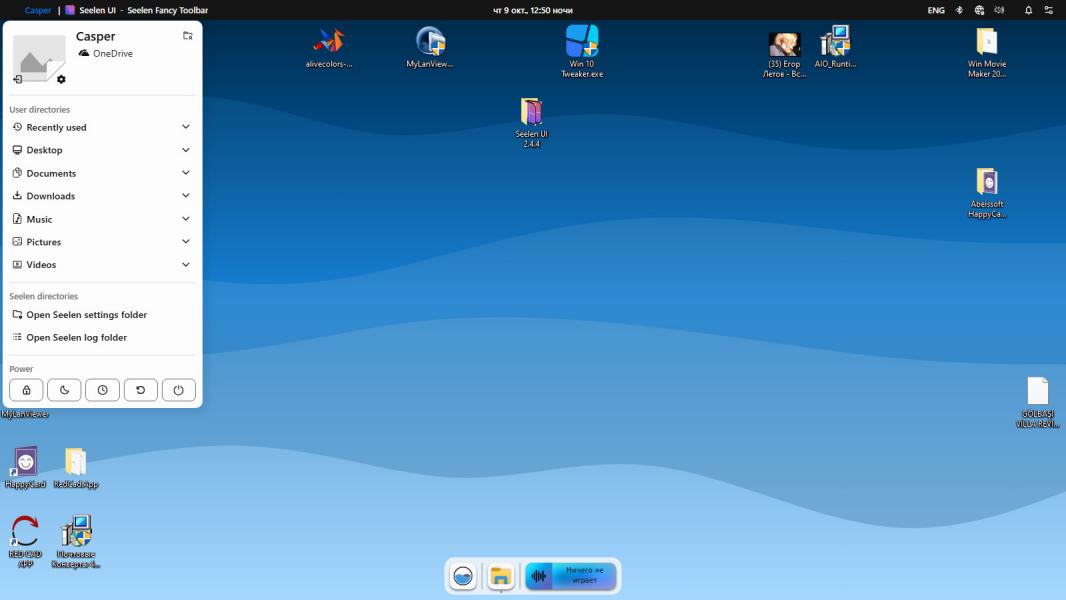
Task: Select the Documents entry in User directories
Action: 51,173
